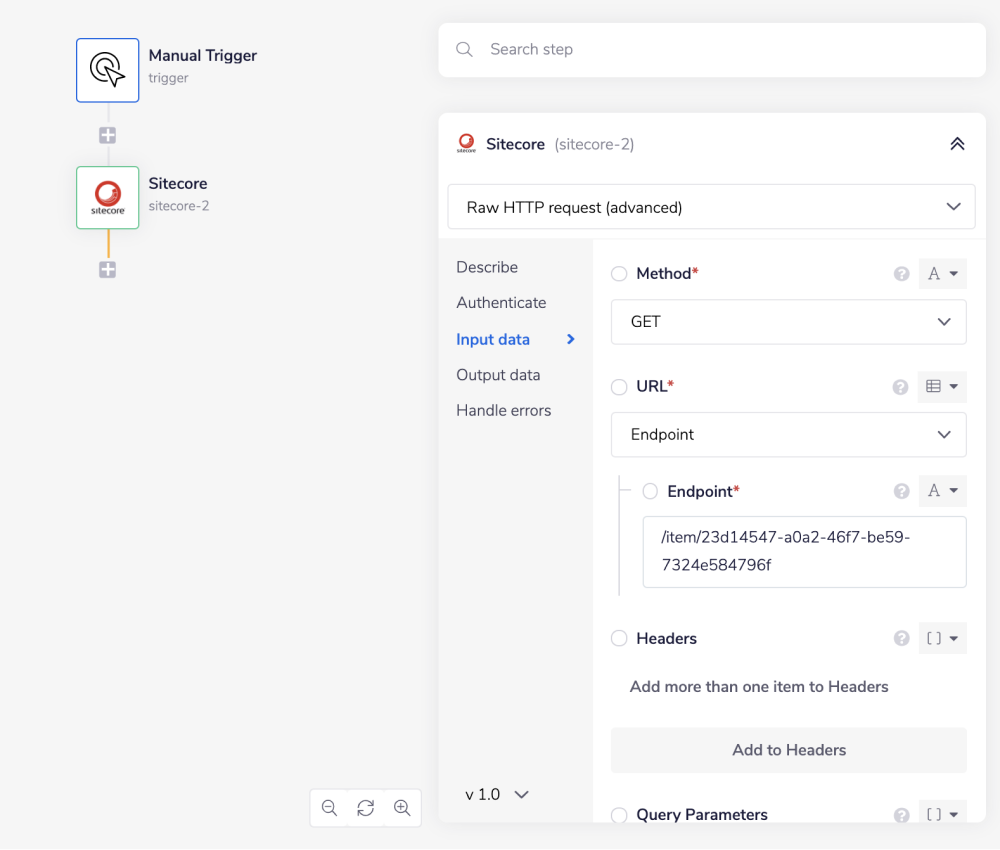
Task: Add step between trigger and Sitecore
Action: click(107, 135)
